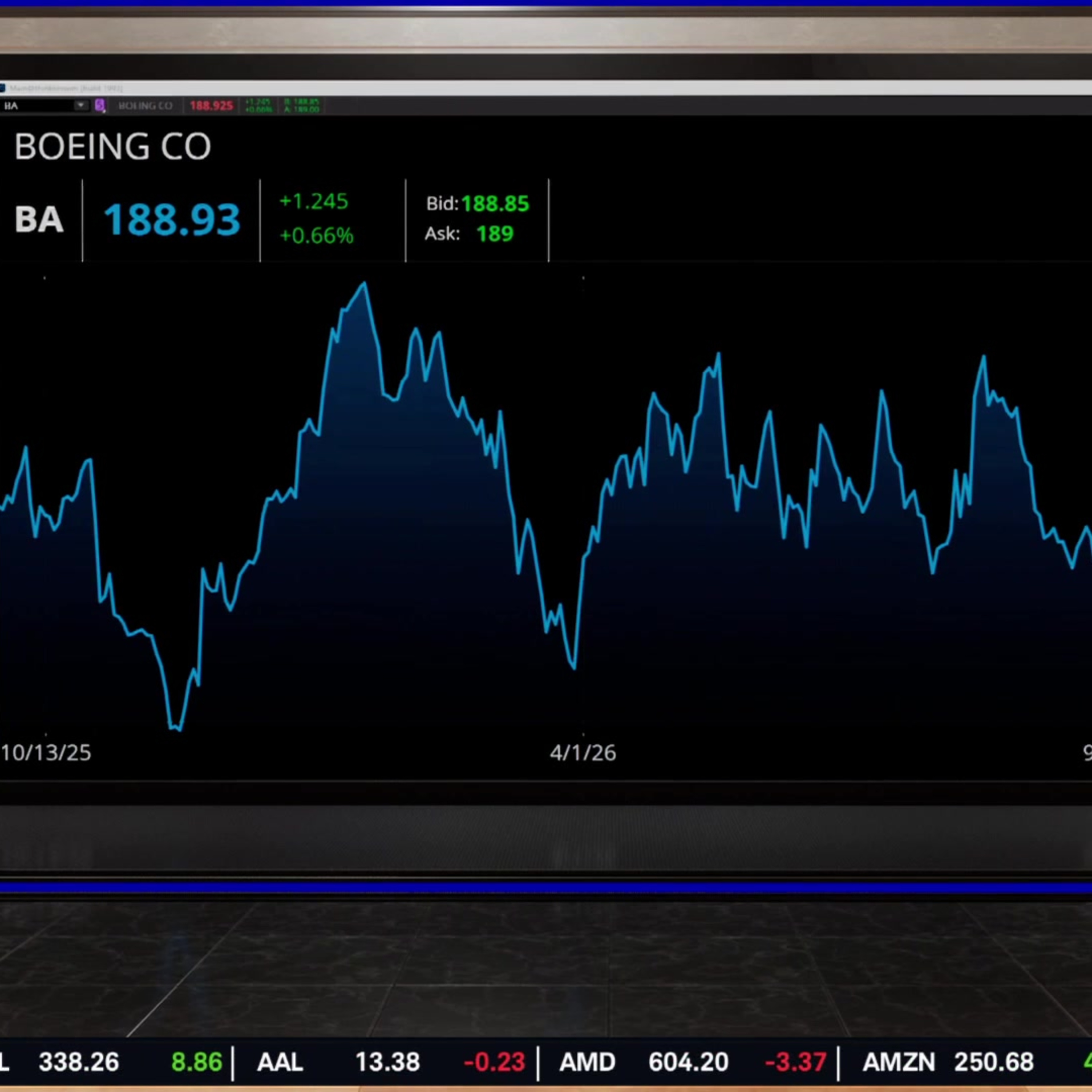
Task: Click the AMZN price 250.68
Action: (994, 1062)
